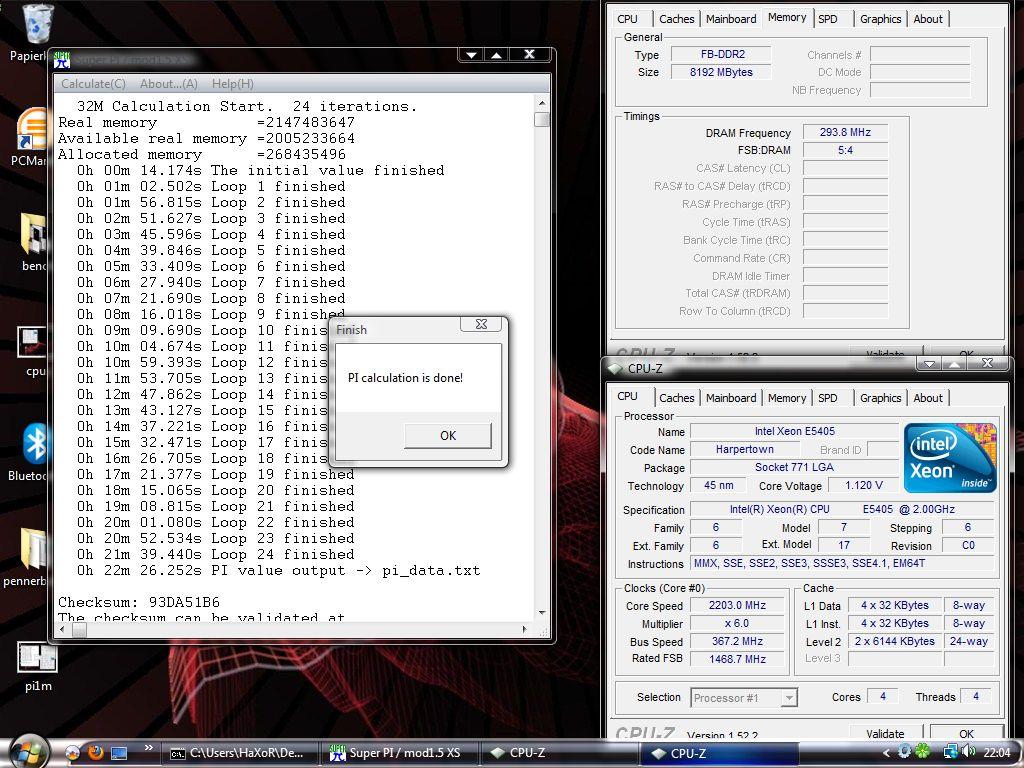
Task: Click the FB-DDR2 memory type field
Action: click(722, 54)
